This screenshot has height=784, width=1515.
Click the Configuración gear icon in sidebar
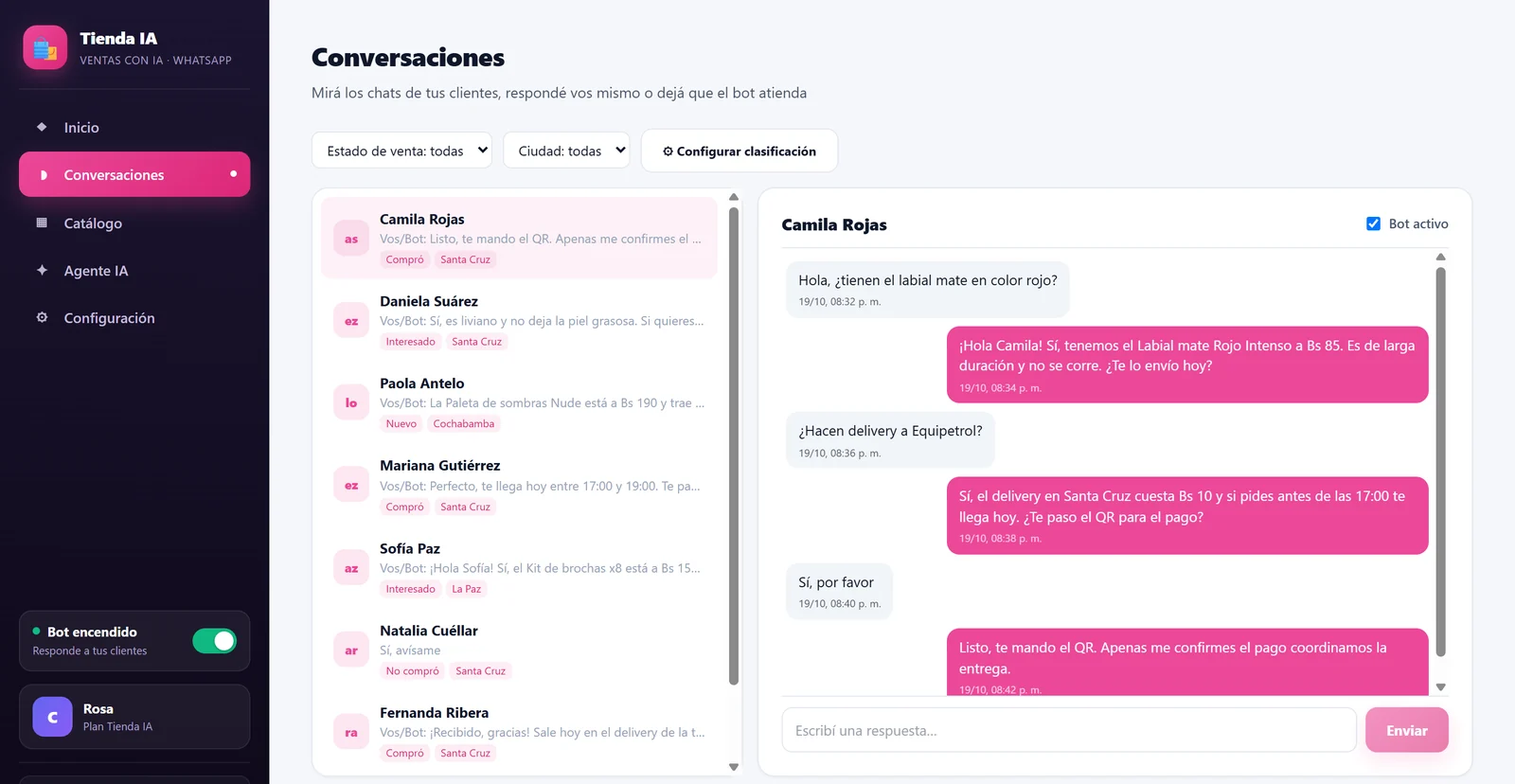click(42, 317)
